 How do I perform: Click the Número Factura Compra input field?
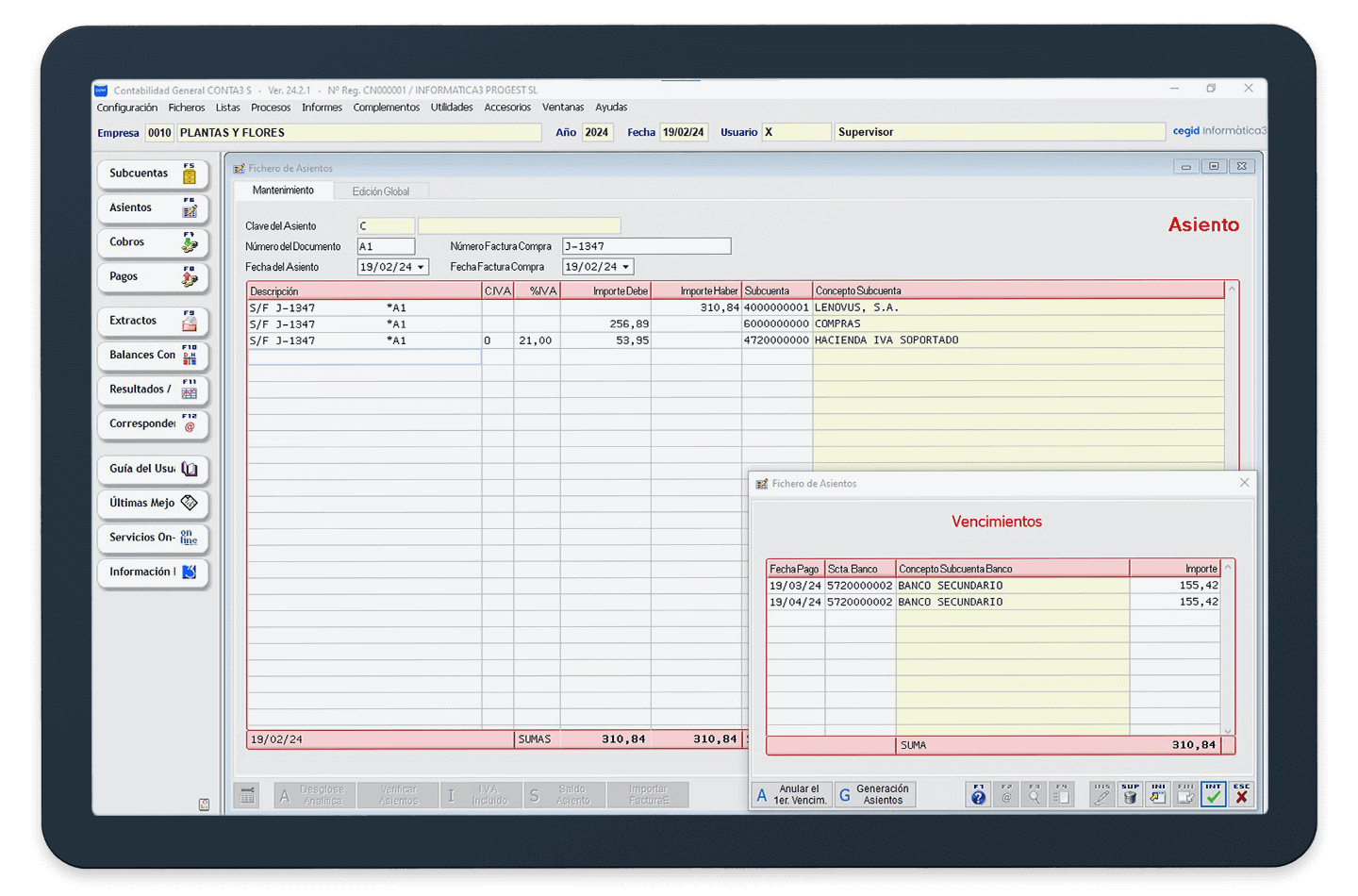(x=646, y=247)
